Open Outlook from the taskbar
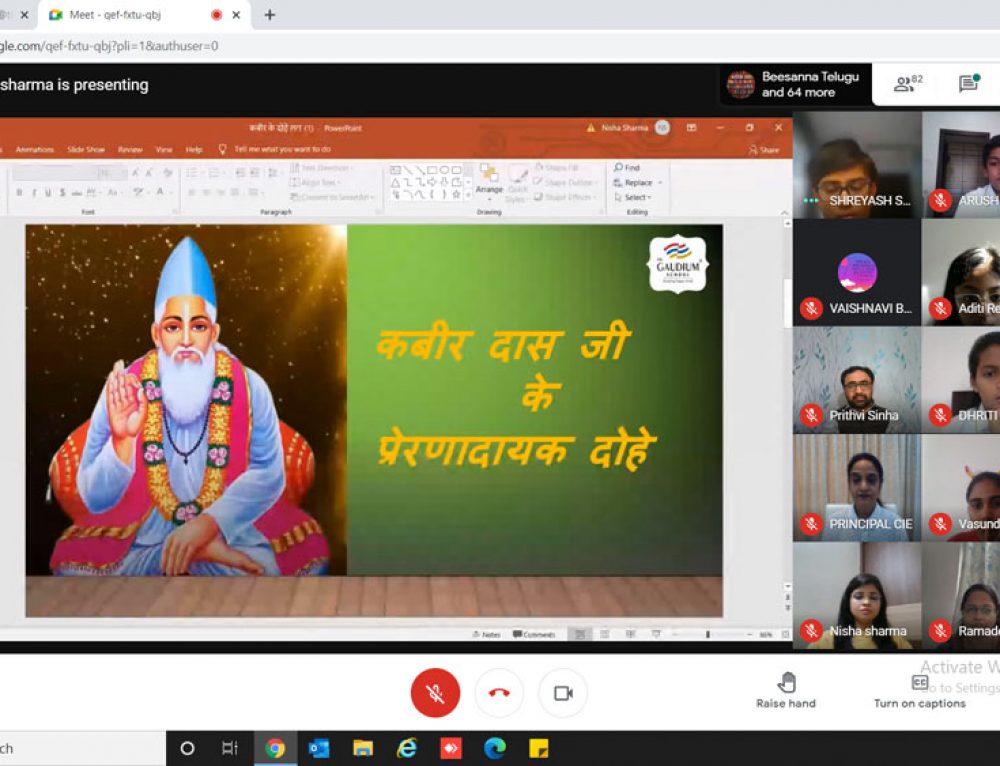 point(319,748)
